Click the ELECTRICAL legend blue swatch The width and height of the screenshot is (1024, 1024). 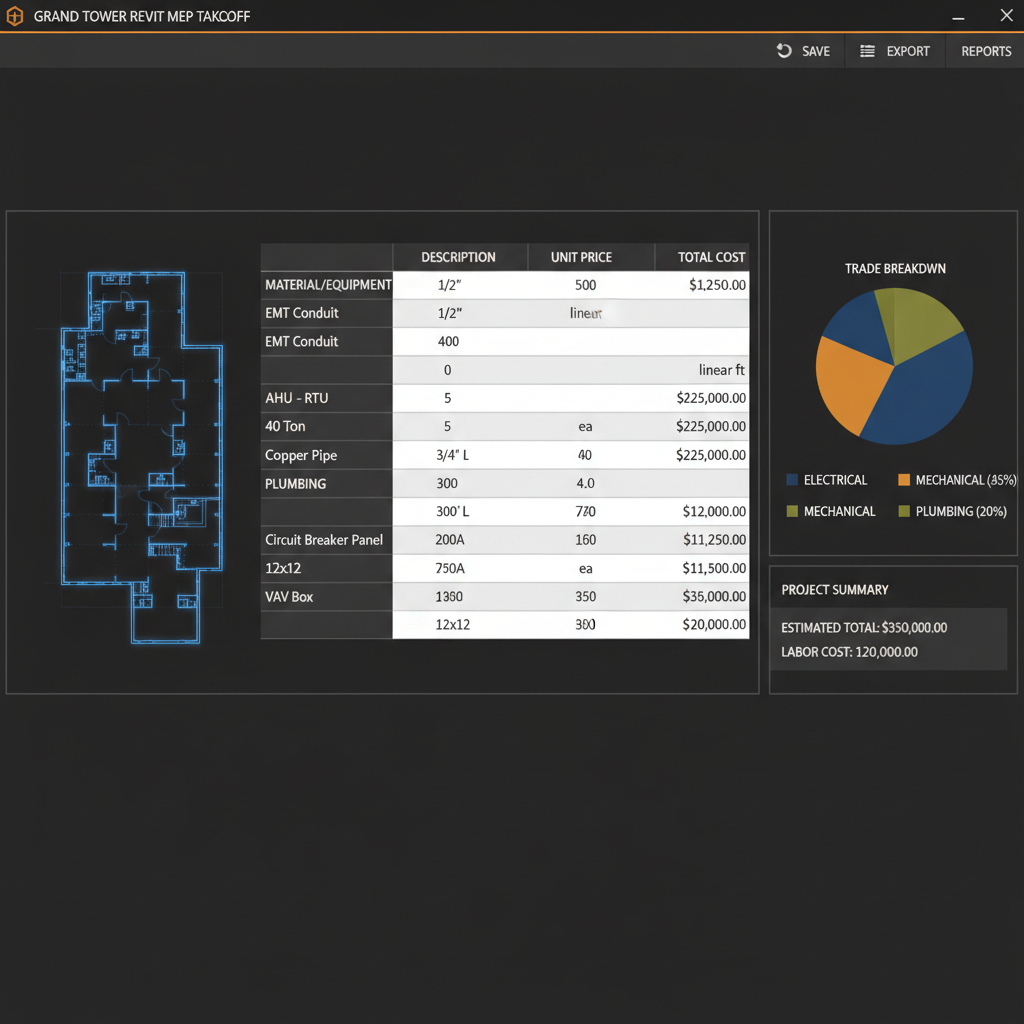(x=792, y=480)
